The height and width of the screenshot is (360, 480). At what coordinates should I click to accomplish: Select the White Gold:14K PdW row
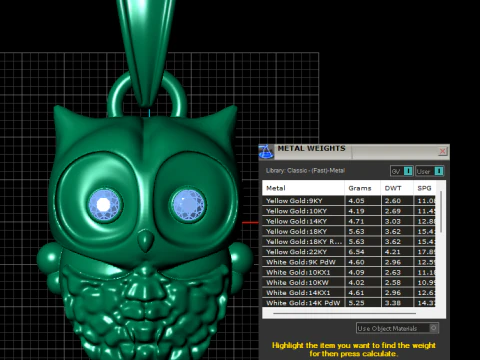(349, 303)
